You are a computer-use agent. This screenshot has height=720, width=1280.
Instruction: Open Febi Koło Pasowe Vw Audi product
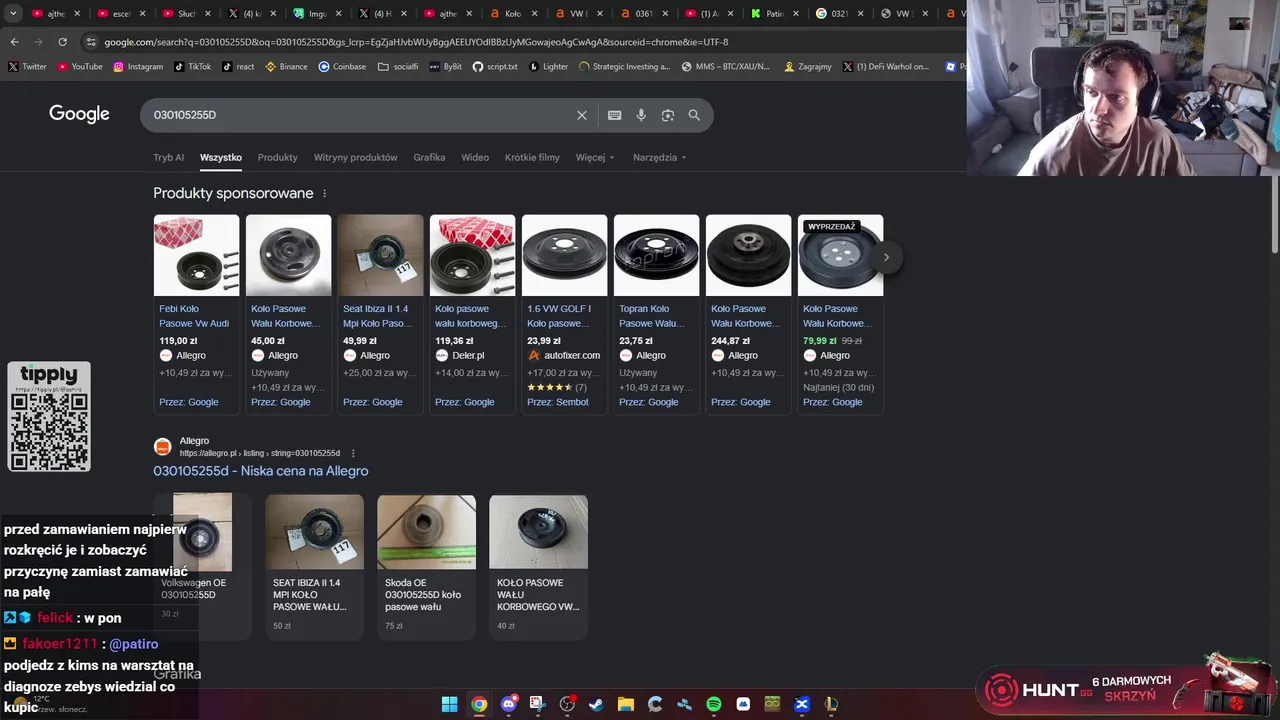coord(194,316)
